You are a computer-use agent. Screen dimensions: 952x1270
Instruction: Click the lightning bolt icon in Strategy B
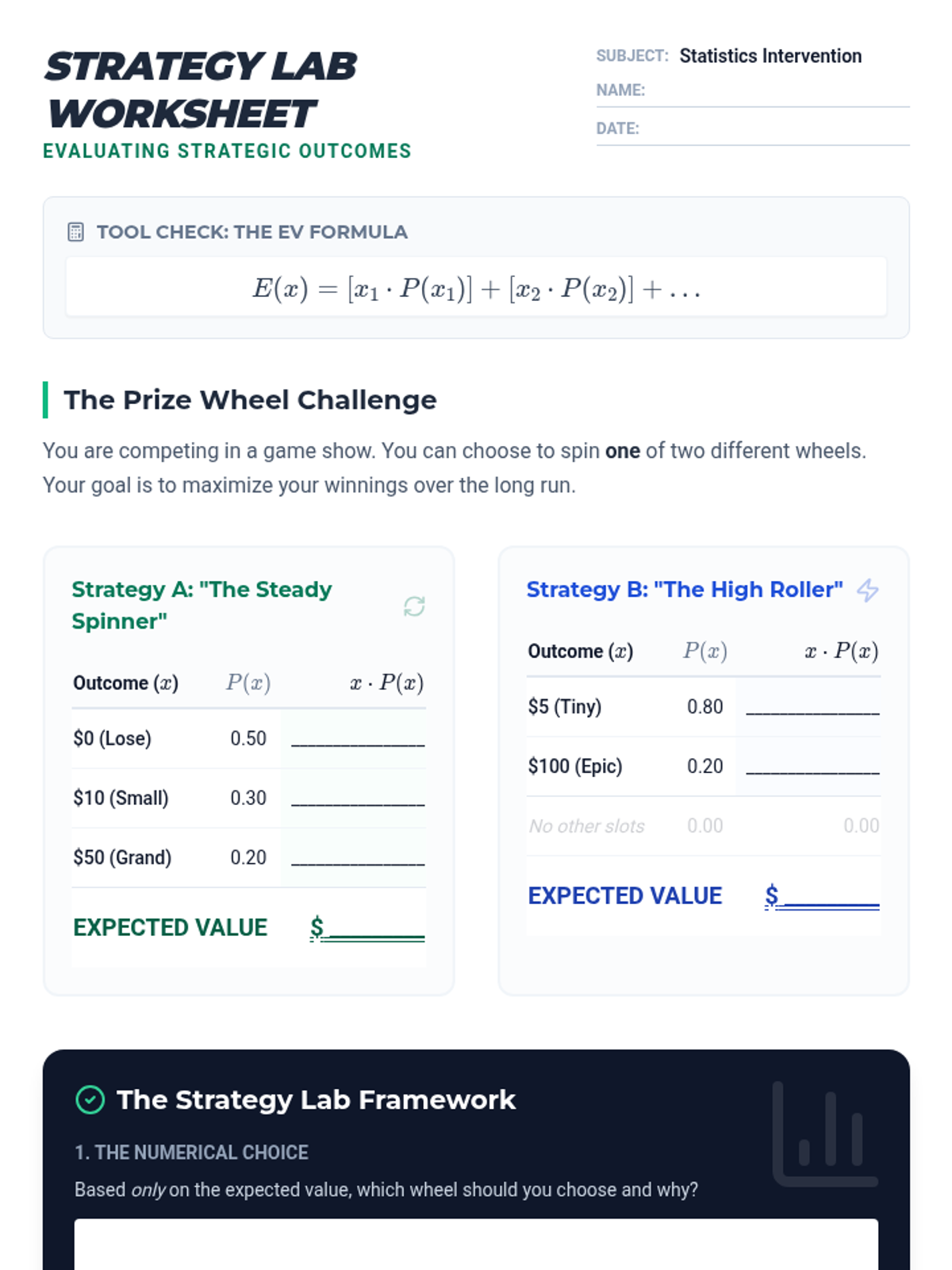(868, 590)
